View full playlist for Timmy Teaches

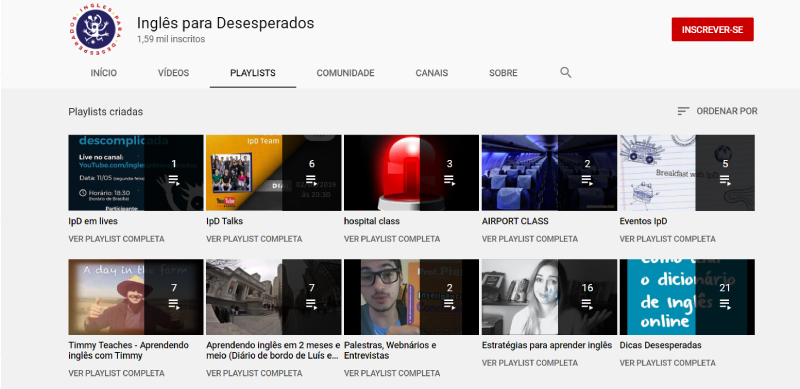click(116, 373)
